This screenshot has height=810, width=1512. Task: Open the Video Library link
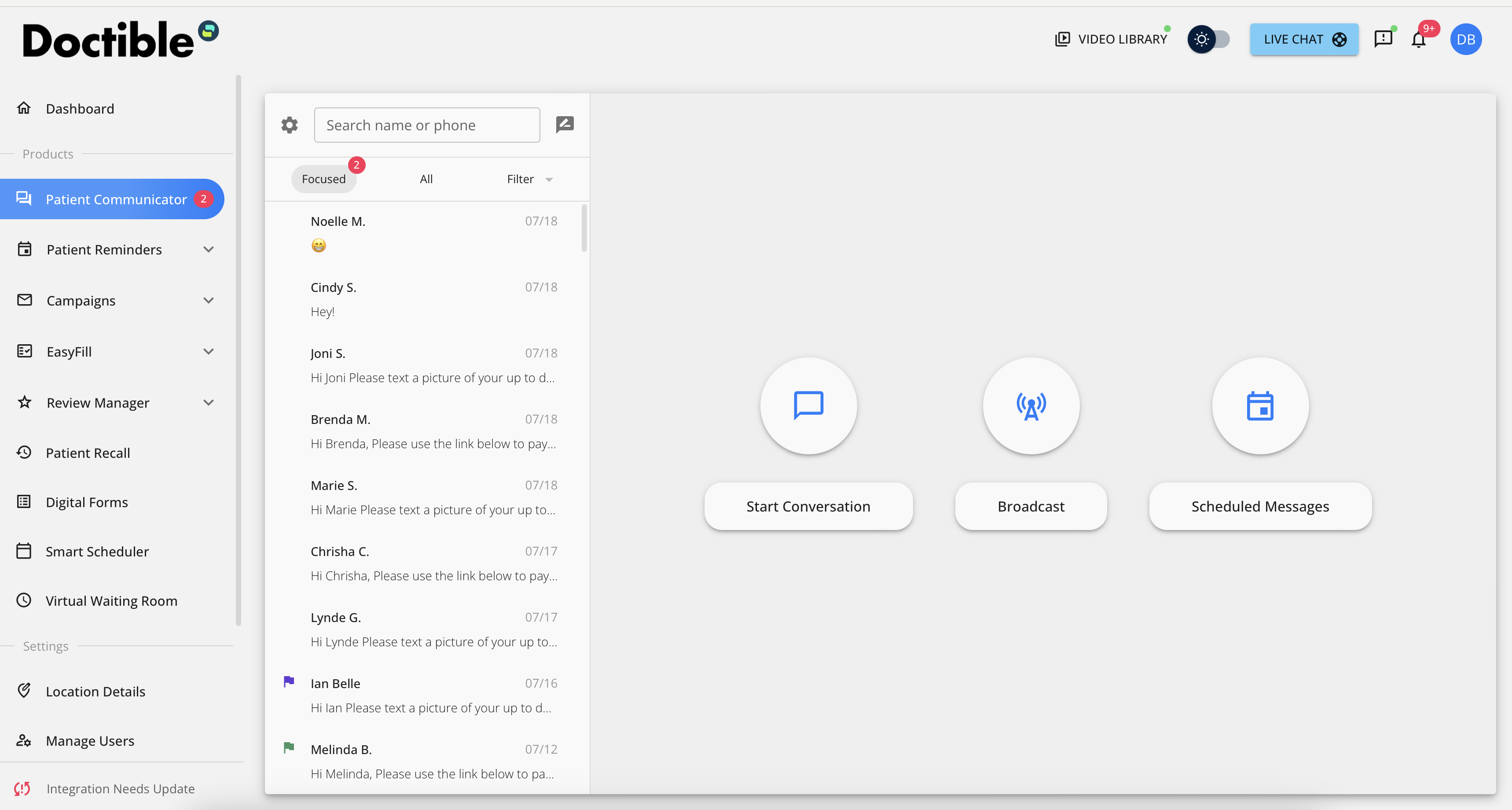coord(1111,39)
